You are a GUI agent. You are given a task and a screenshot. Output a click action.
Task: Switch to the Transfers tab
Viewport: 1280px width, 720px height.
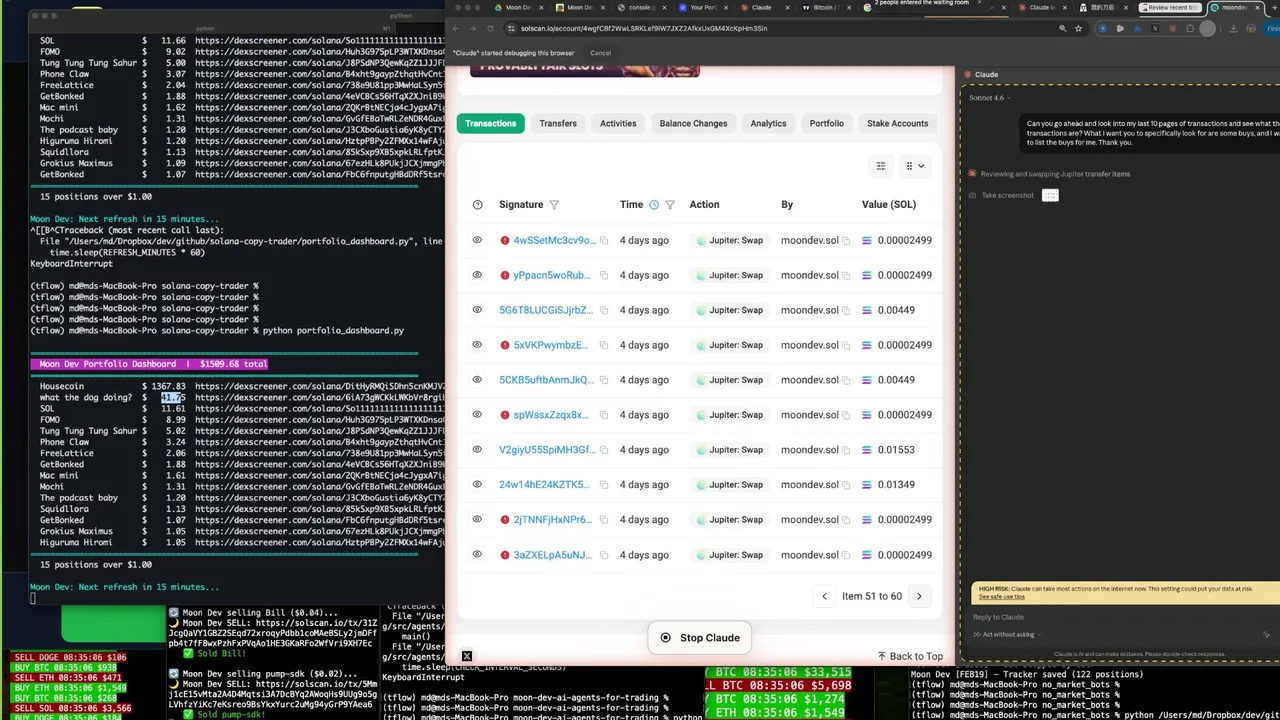[x=558, y=123]
